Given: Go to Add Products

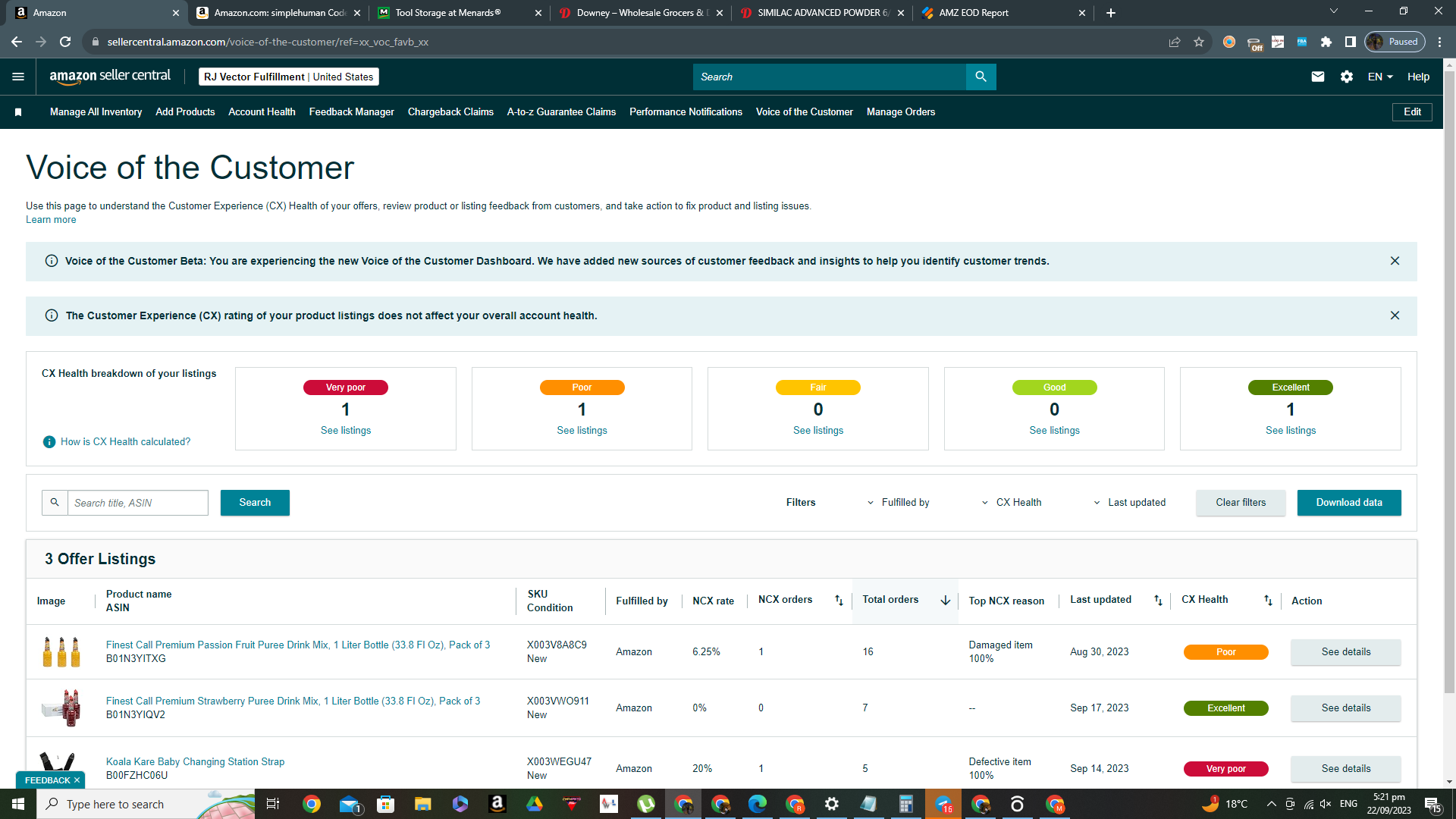Looking at the screenshot, I should [x=185, y=112].
